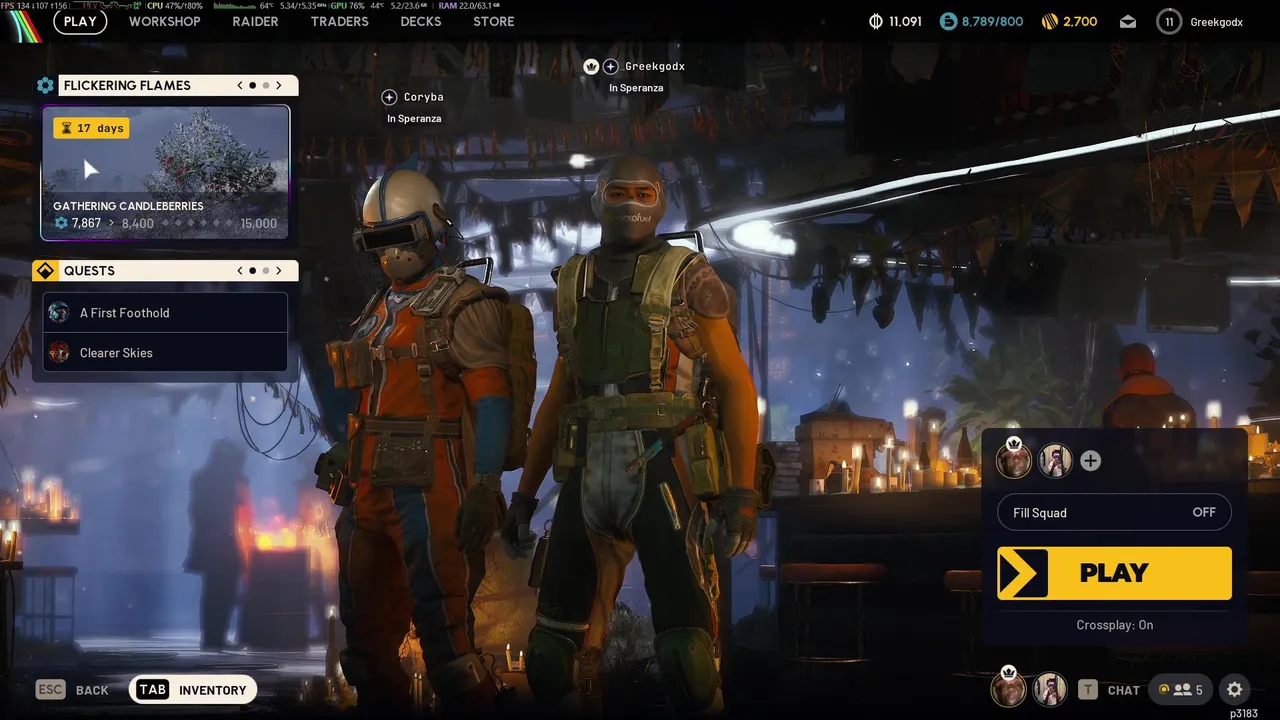
Task: Open the social friends list showing 5
Action: [x=1180, y=690]
